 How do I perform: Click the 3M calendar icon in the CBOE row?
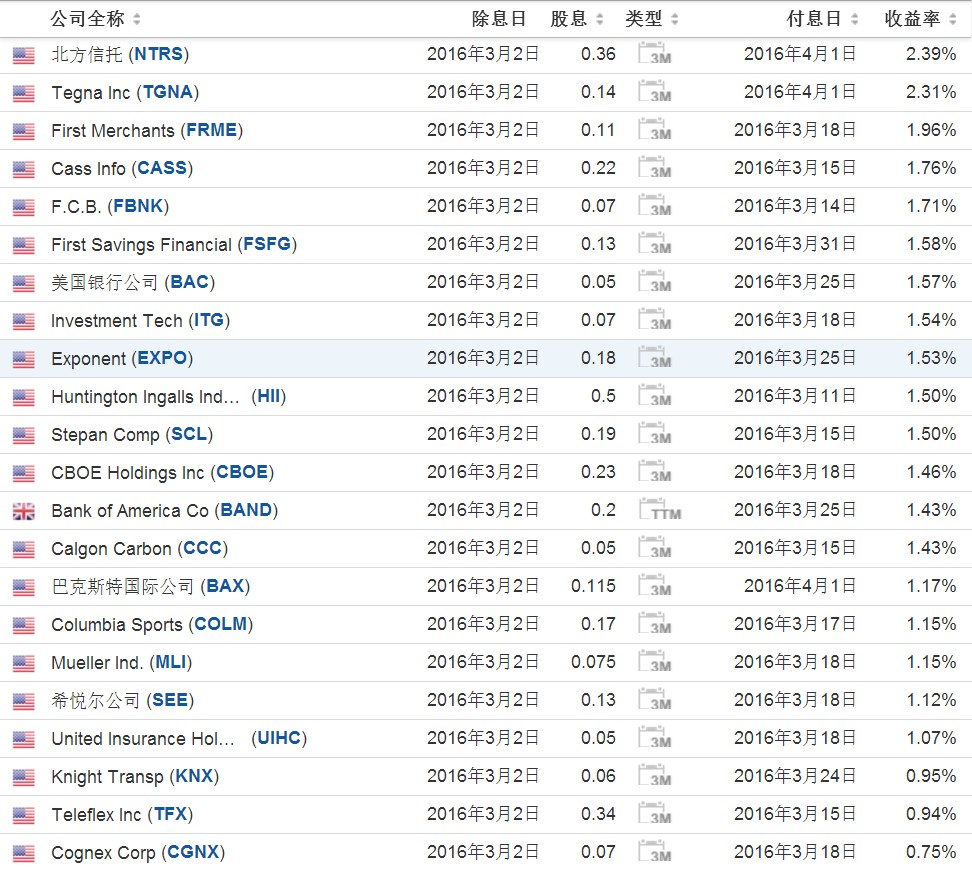(654, 473)
